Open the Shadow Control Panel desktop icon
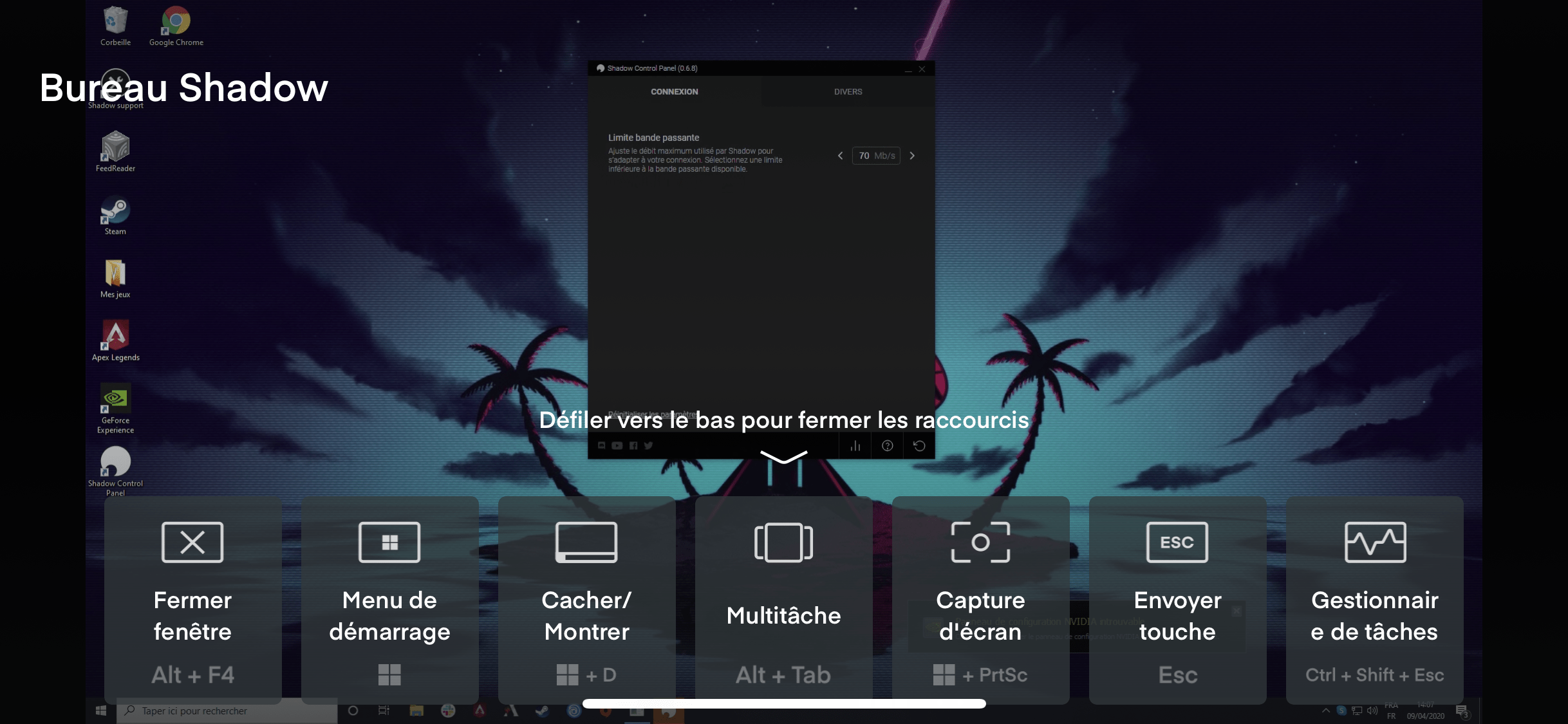Viewport: 1568px width, 724px height. point(115,471)
